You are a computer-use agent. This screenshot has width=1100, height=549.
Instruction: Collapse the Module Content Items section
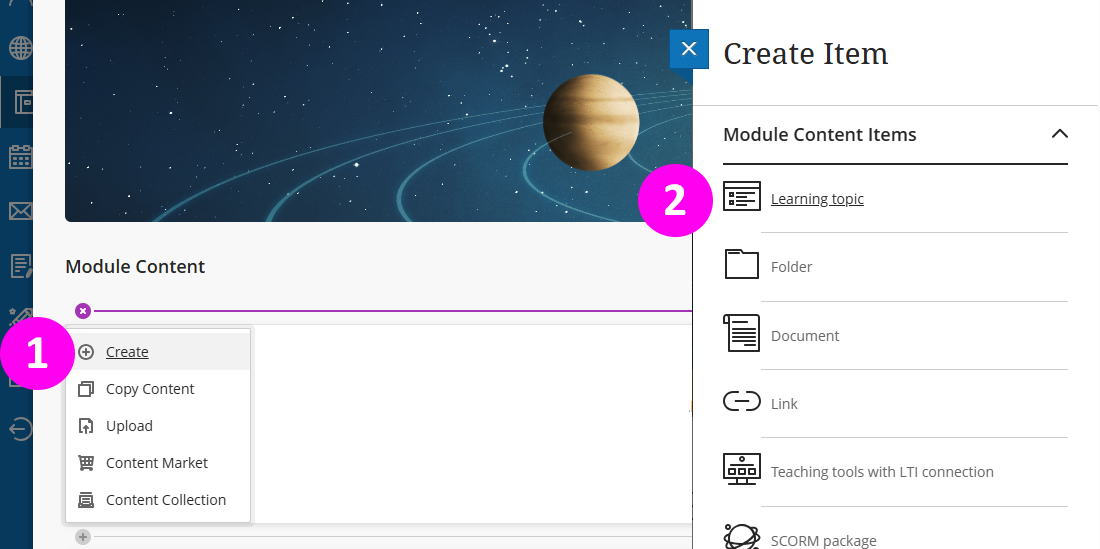(1059, 134)
